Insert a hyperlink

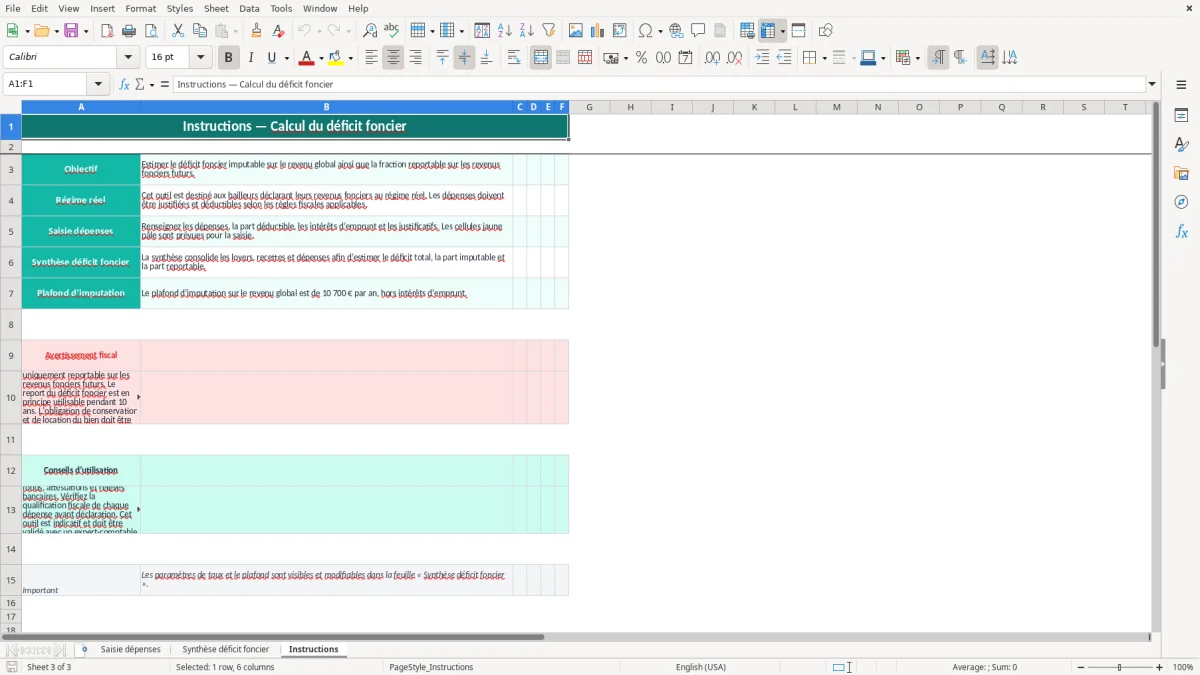tap(676, 31)
